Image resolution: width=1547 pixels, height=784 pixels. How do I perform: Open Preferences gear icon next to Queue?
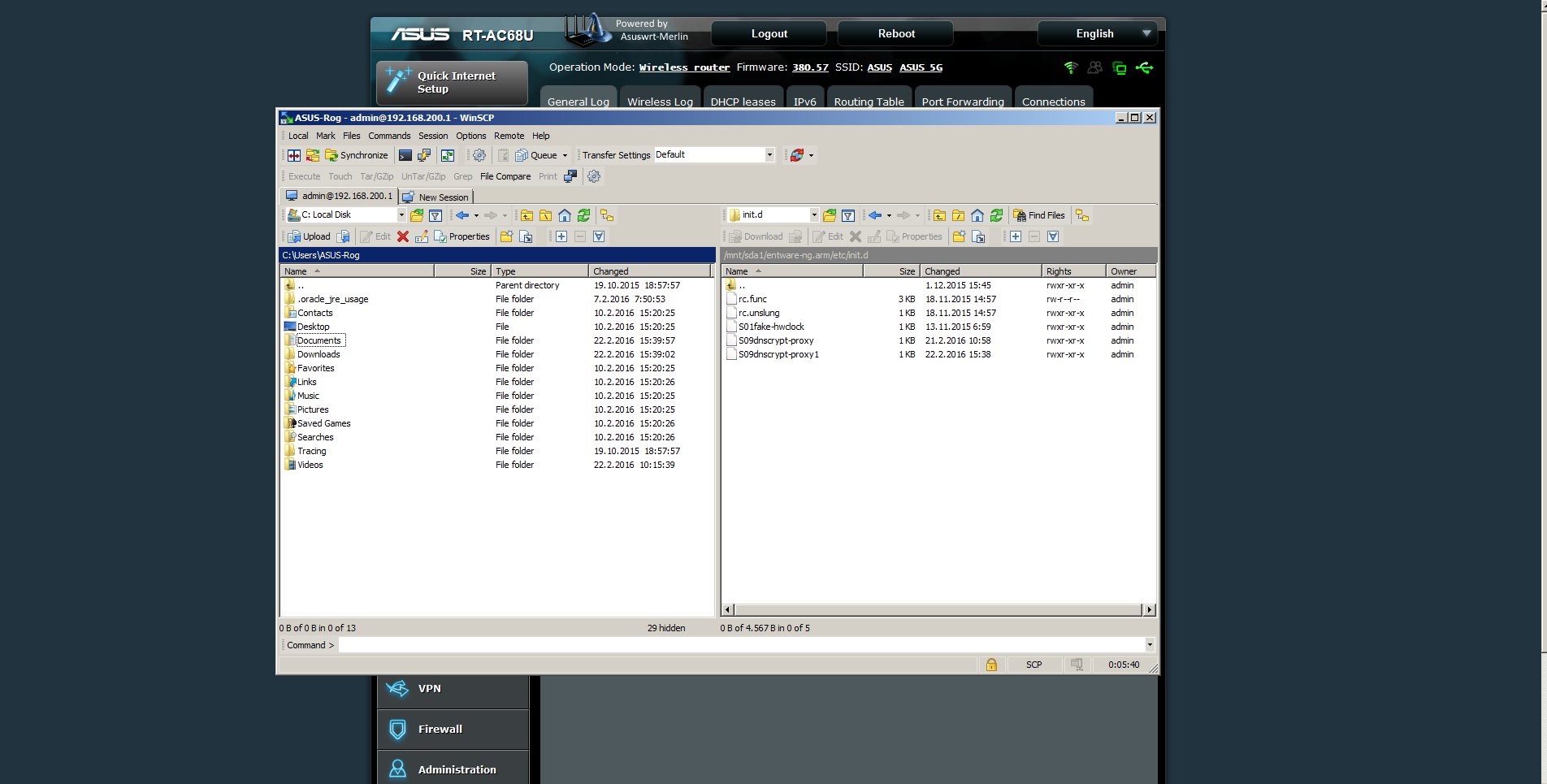pos(479,155)
